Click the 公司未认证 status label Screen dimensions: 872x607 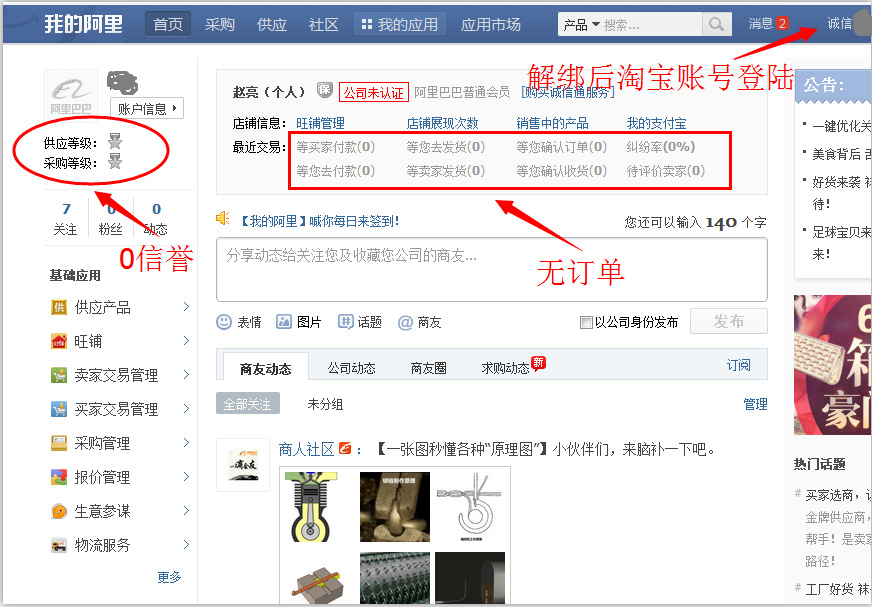(374, 92)
